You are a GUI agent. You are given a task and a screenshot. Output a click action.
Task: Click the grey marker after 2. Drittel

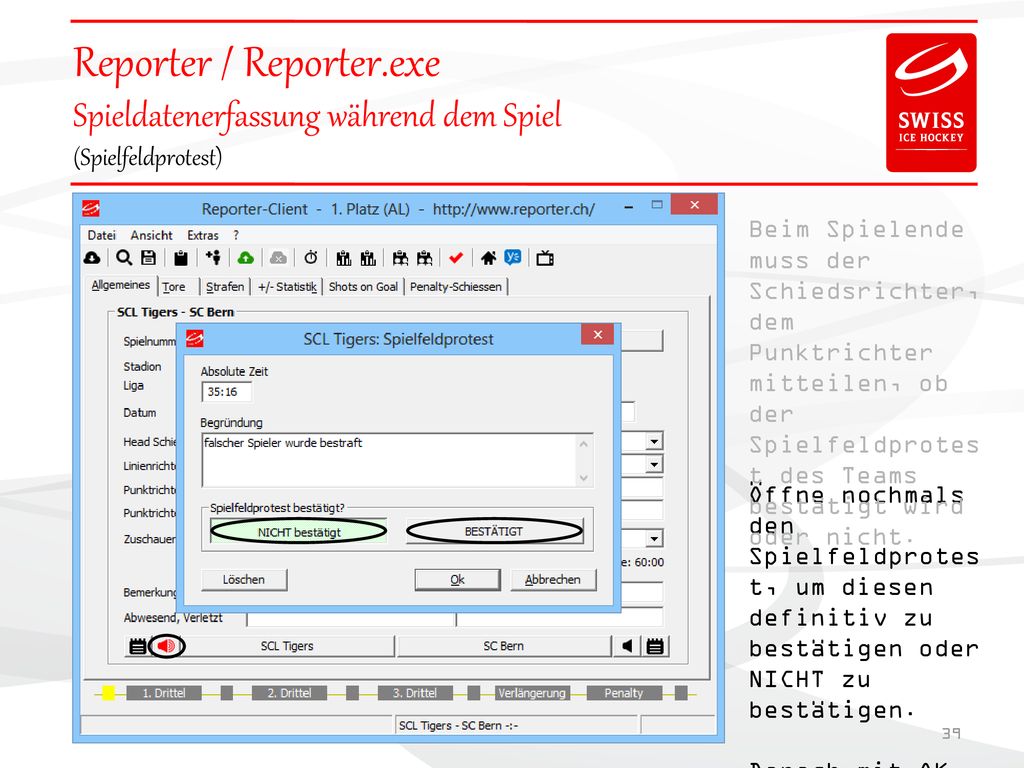pyautogui.click(x=352, y=693)
